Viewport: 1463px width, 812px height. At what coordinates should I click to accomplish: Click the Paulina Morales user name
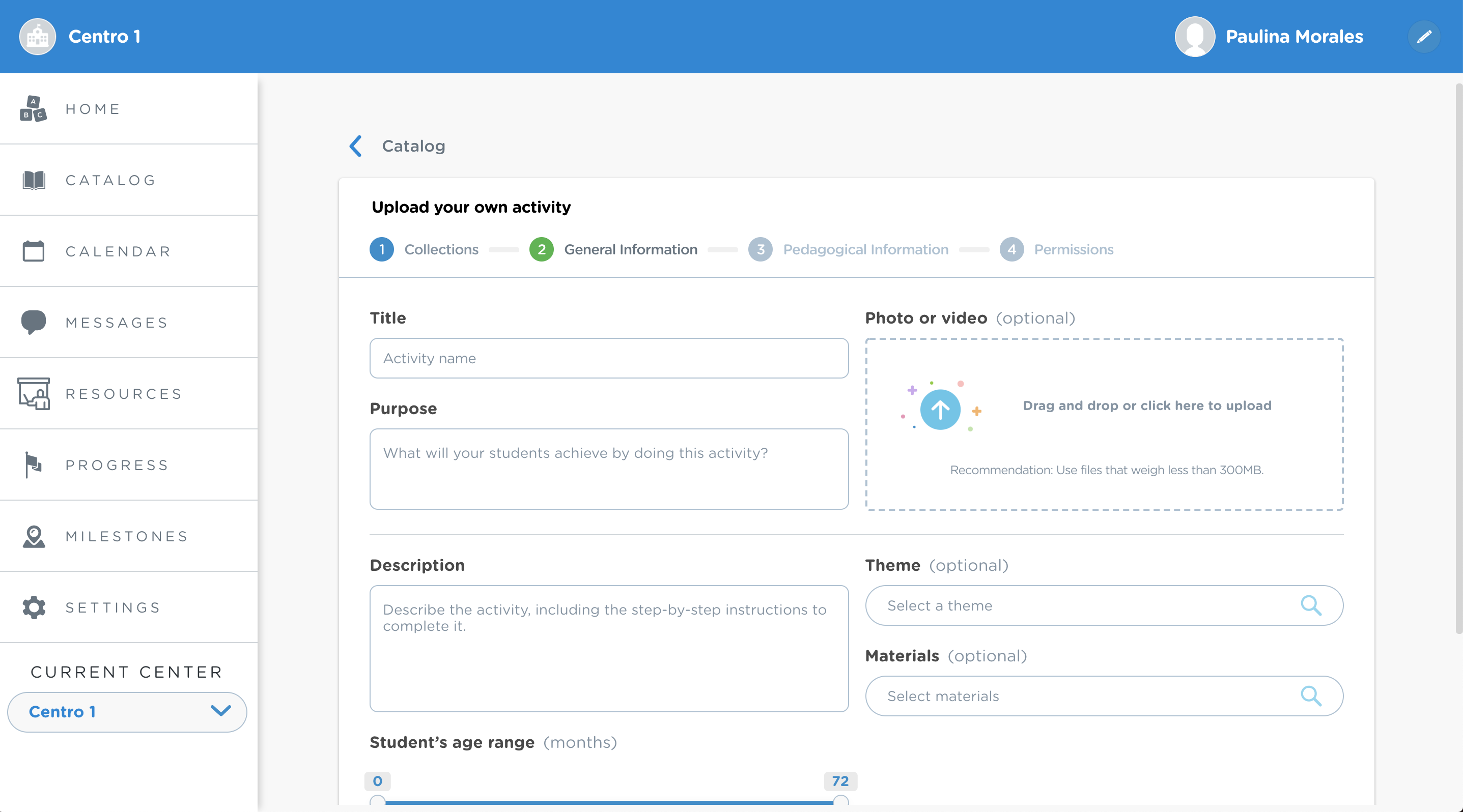coord(1295,36)
